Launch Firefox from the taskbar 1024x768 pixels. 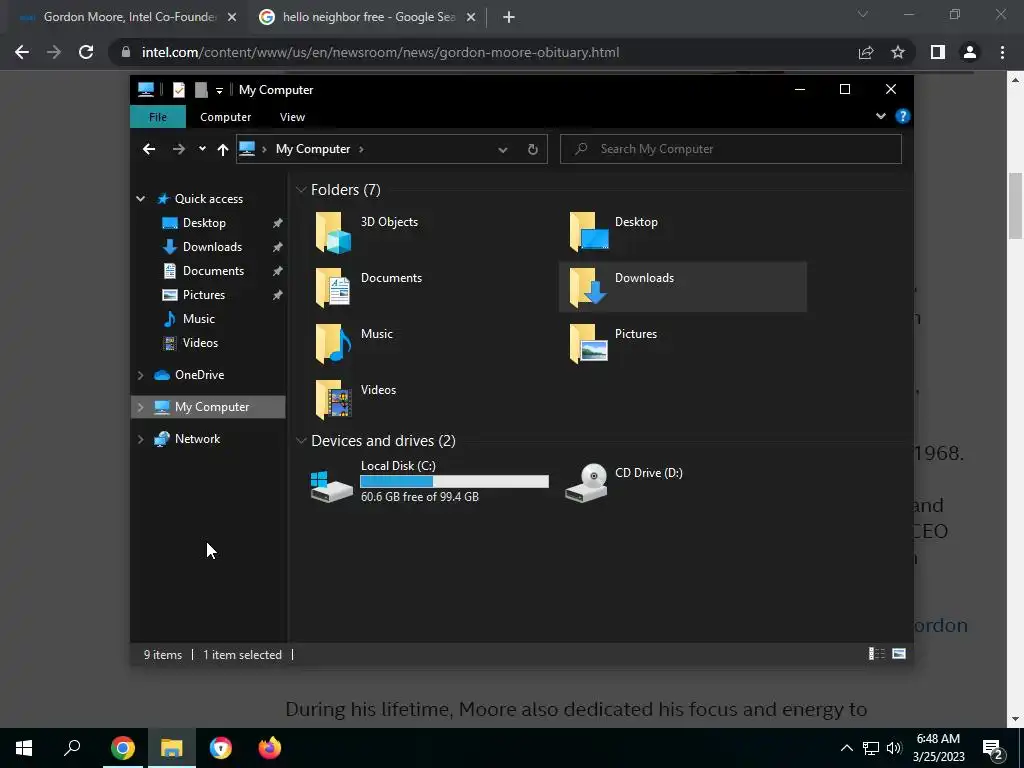[269, 748]
